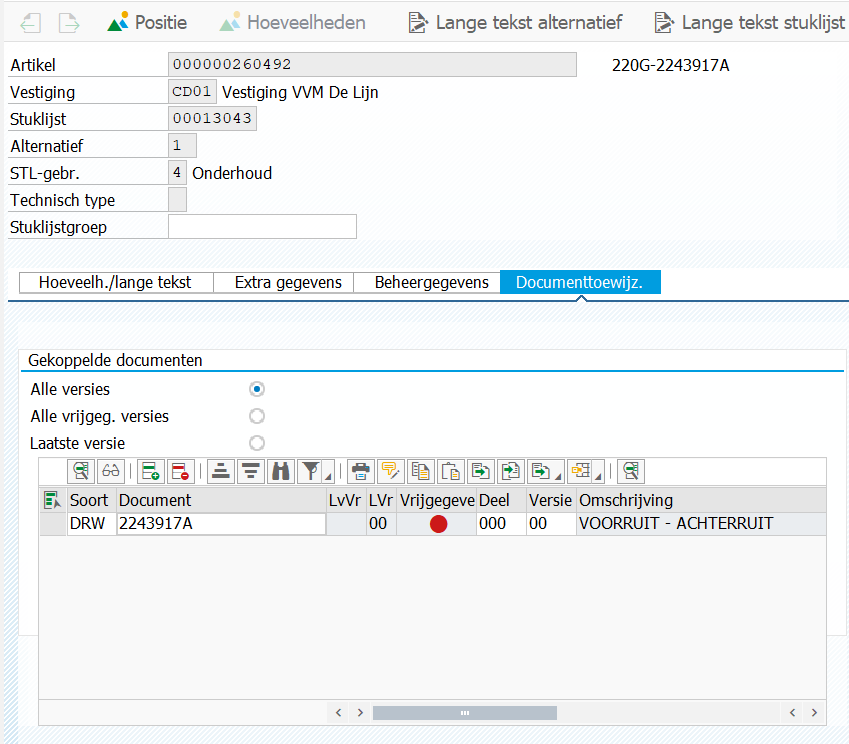Click the far-right scroll right arrow

(814, 713)
